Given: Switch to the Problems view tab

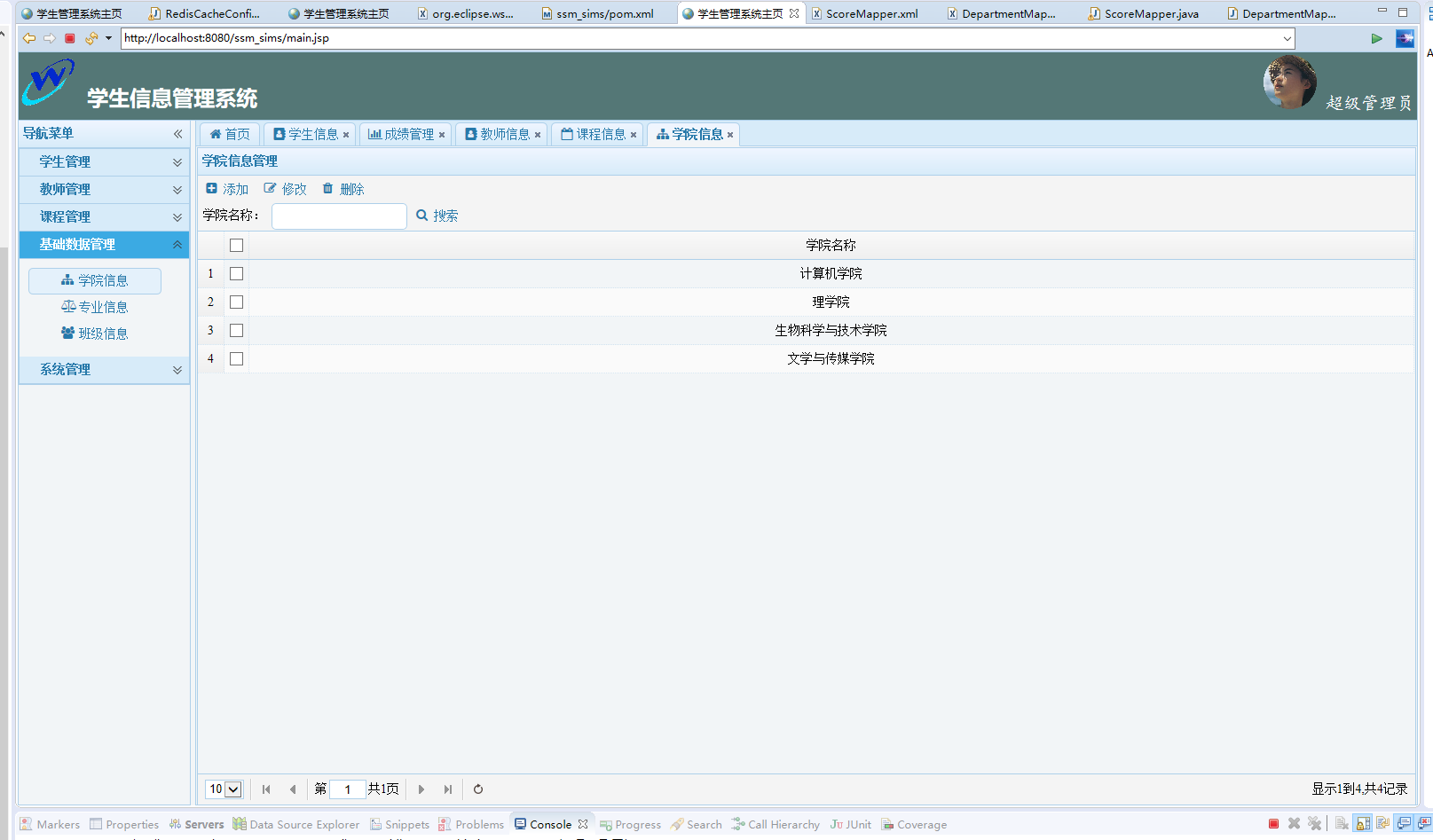Looking at the screenshot, I should [471, 824].
